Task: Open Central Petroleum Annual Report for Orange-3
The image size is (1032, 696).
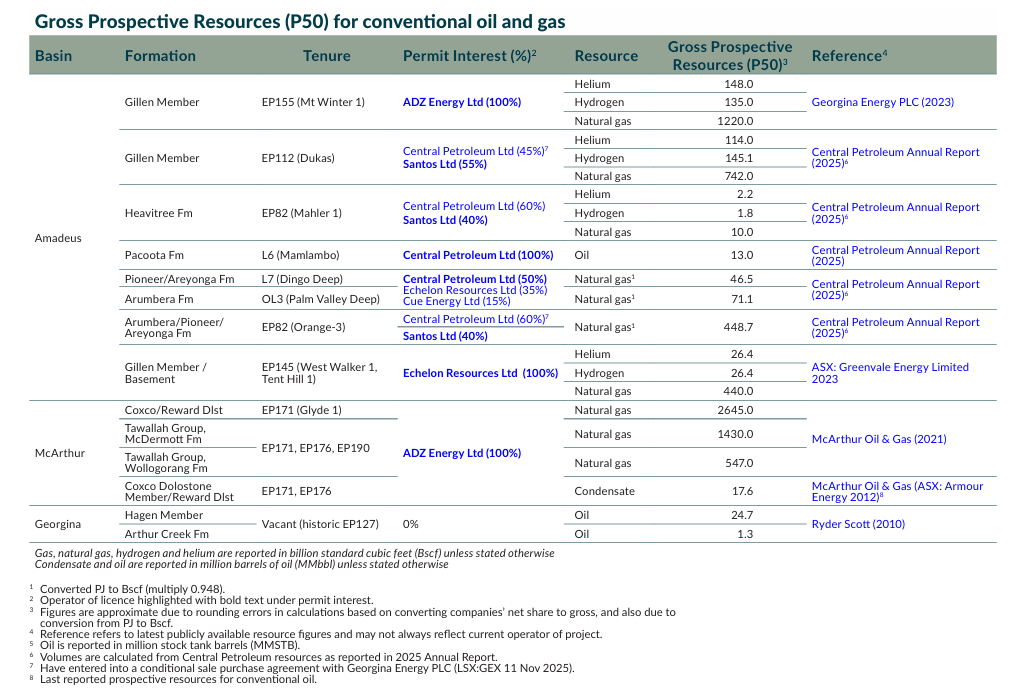Action: click(x=895, y=327)
